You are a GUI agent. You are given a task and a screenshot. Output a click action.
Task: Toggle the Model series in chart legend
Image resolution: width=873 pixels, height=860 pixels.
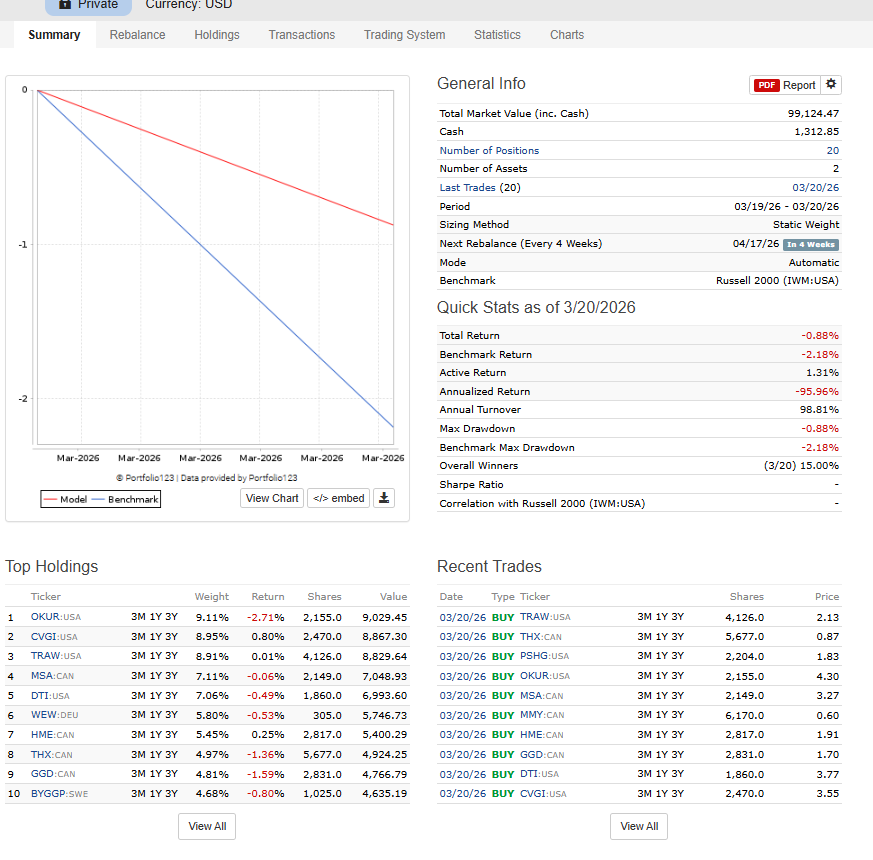[66, 499]
